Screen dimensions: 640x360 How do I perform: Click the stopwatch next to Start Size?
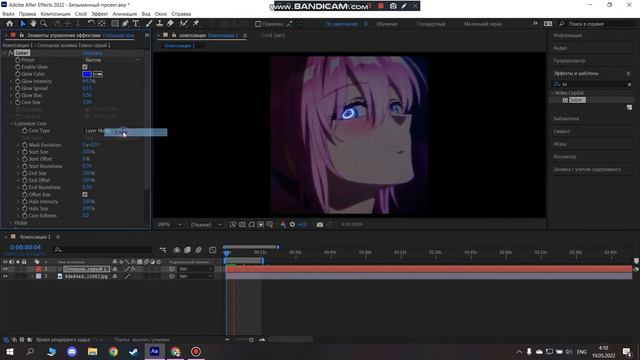click(x=25, y=152)
